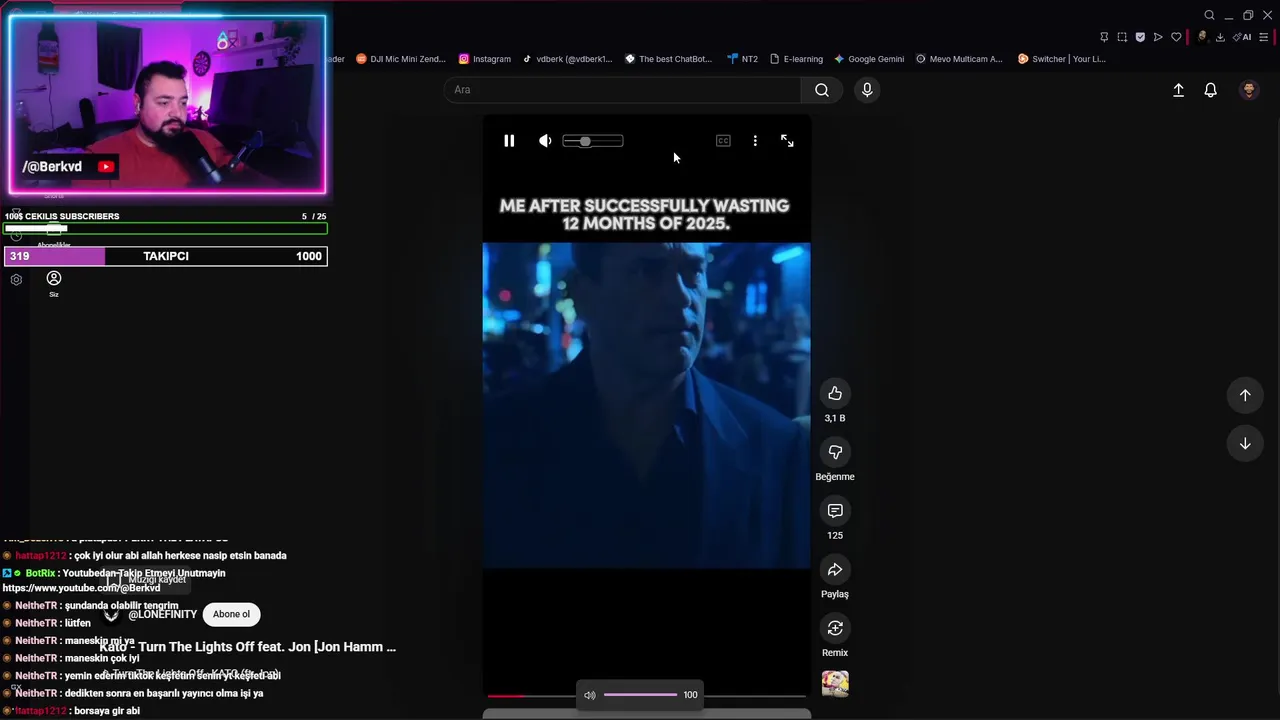Open the Siz profile sidebar item

coord(54,283)
